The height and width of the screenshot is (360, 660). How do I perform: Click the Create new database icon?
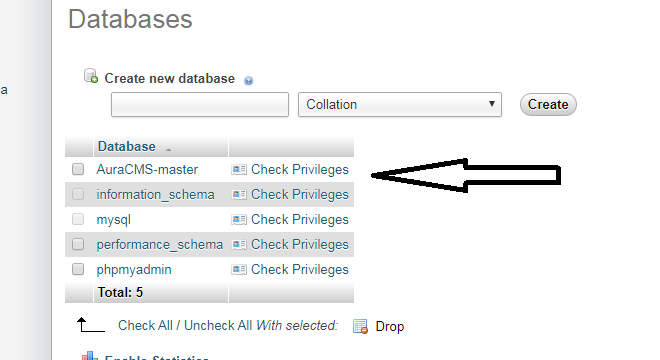click(90, 76)
